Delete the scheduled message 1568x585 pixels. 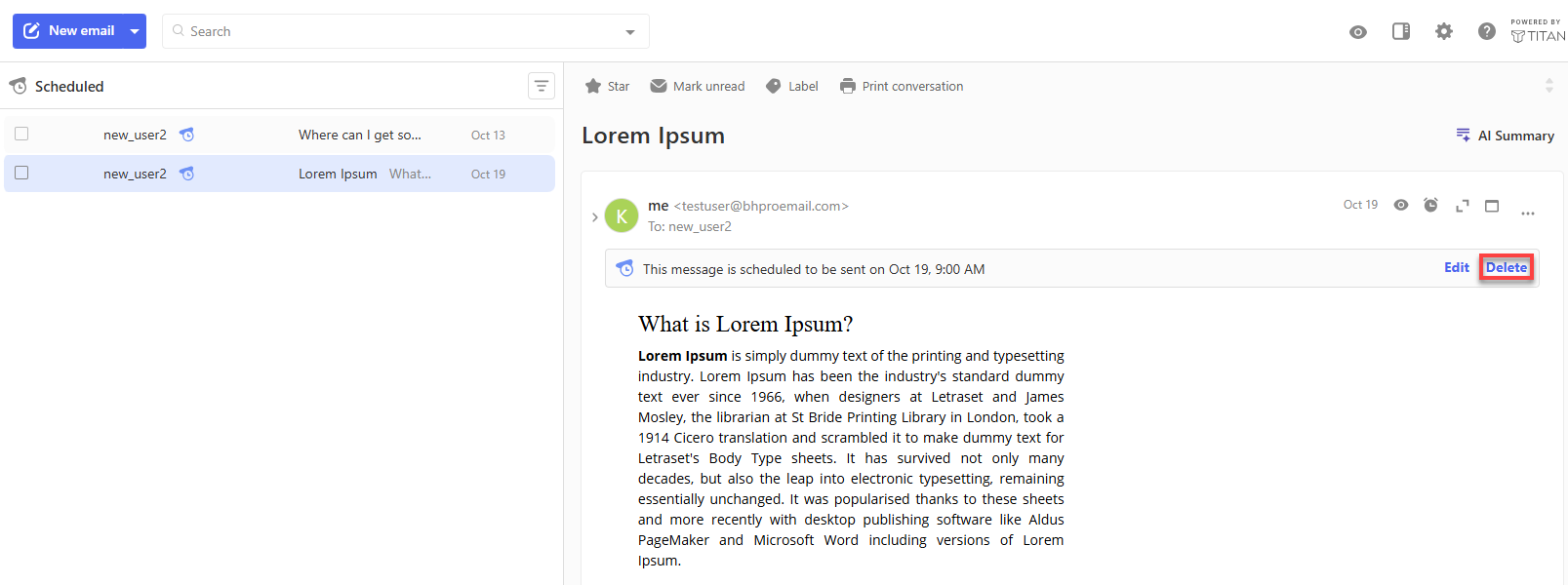pos(1507,267)
